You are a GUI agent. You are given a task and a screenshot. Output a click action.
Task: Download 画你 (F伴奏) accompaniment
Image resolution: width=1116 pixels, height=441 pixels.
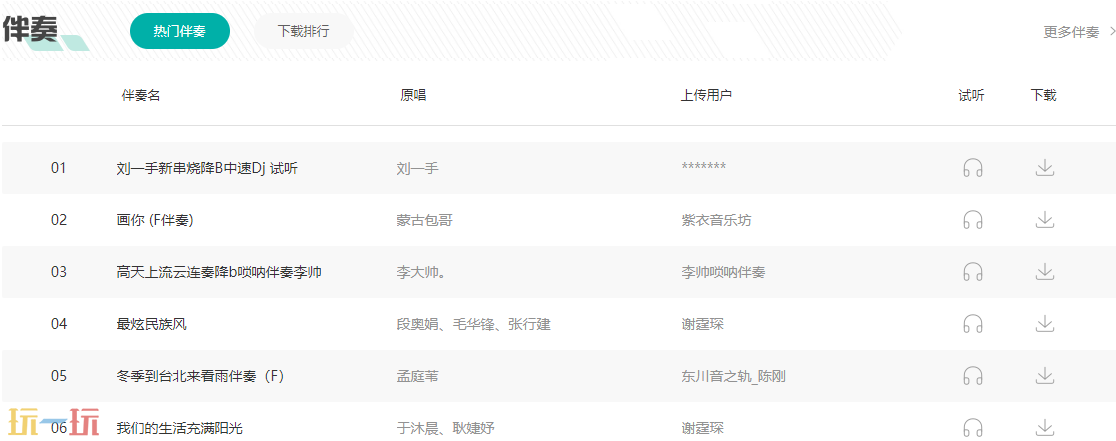pyautogui.click(x=1044, y=220)
